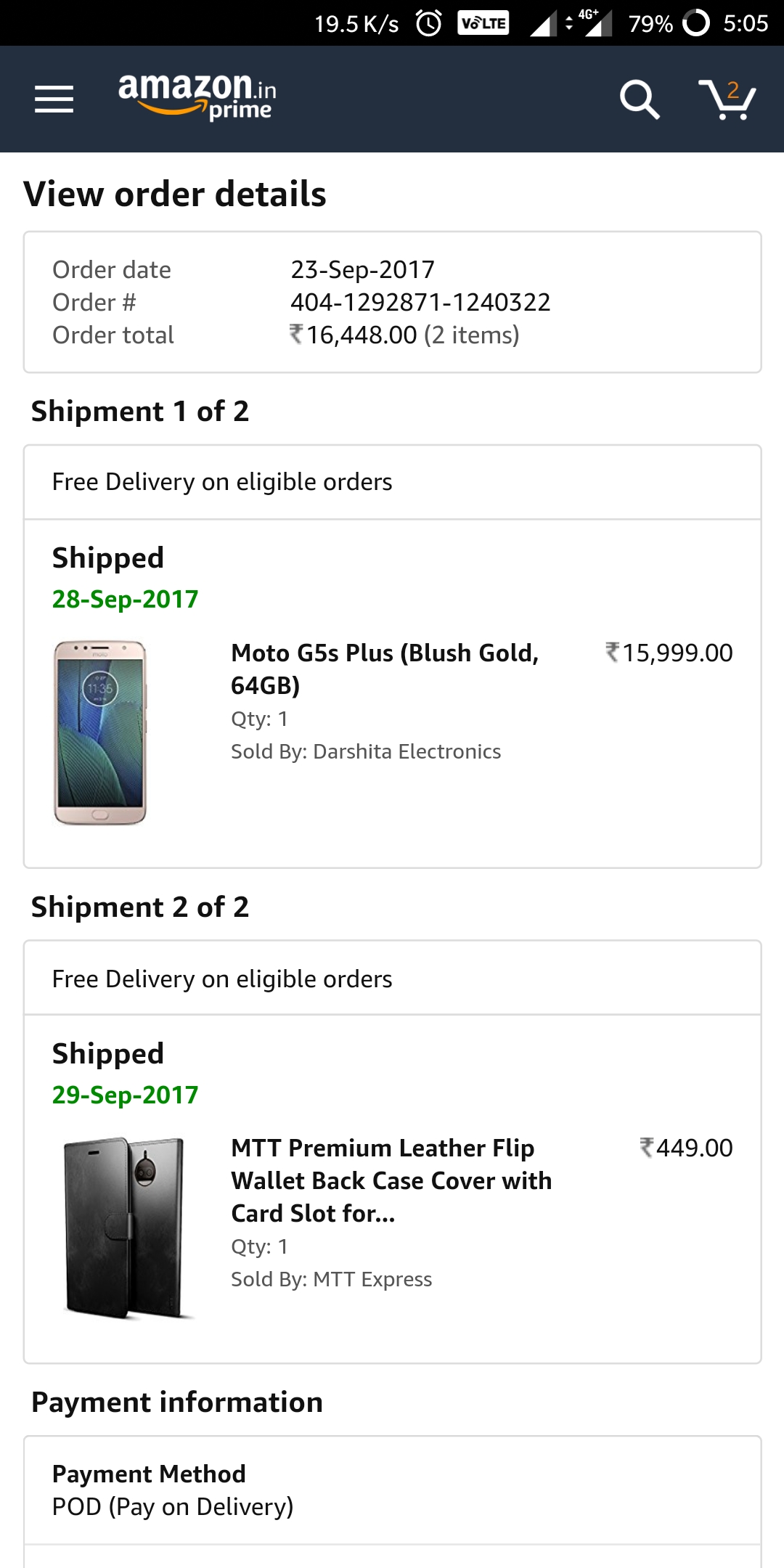Tap seller name MTT Express
This screenshot has width=784, height=1568.
click(372, 1279)
